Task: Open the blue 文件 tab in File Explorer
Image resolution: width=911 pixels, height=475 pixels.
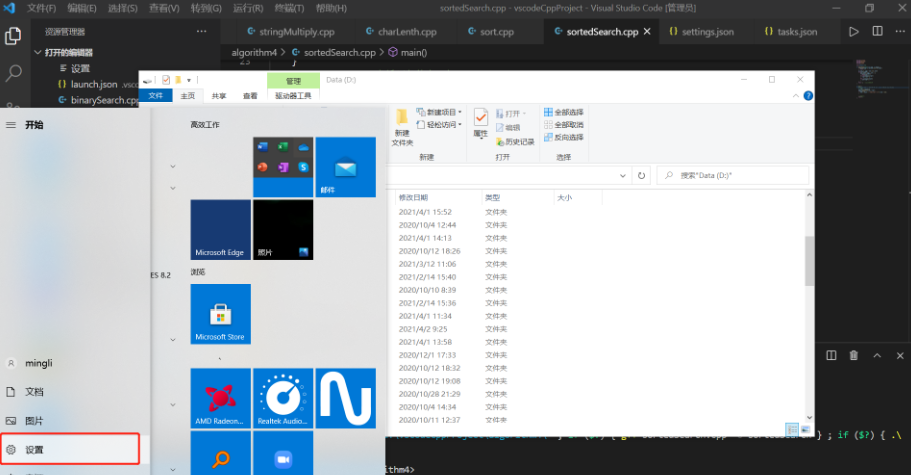Action: point(156,96)
